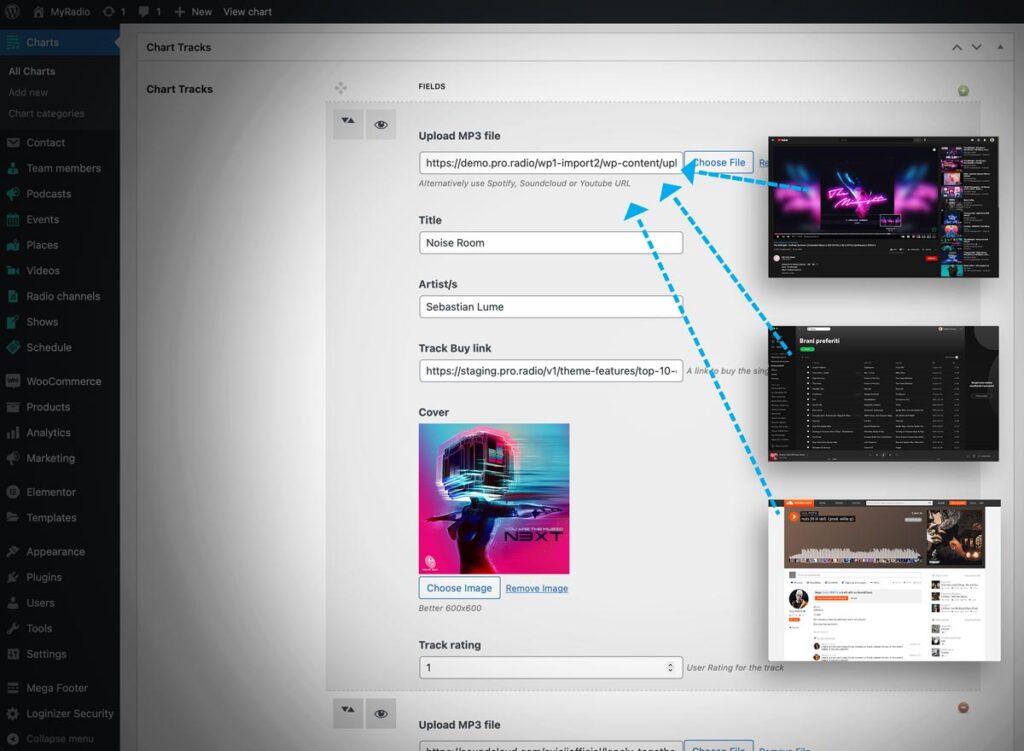Click the track cover image thumbnail
This screenshot has width=1024, height=751.
coord(494,498)
